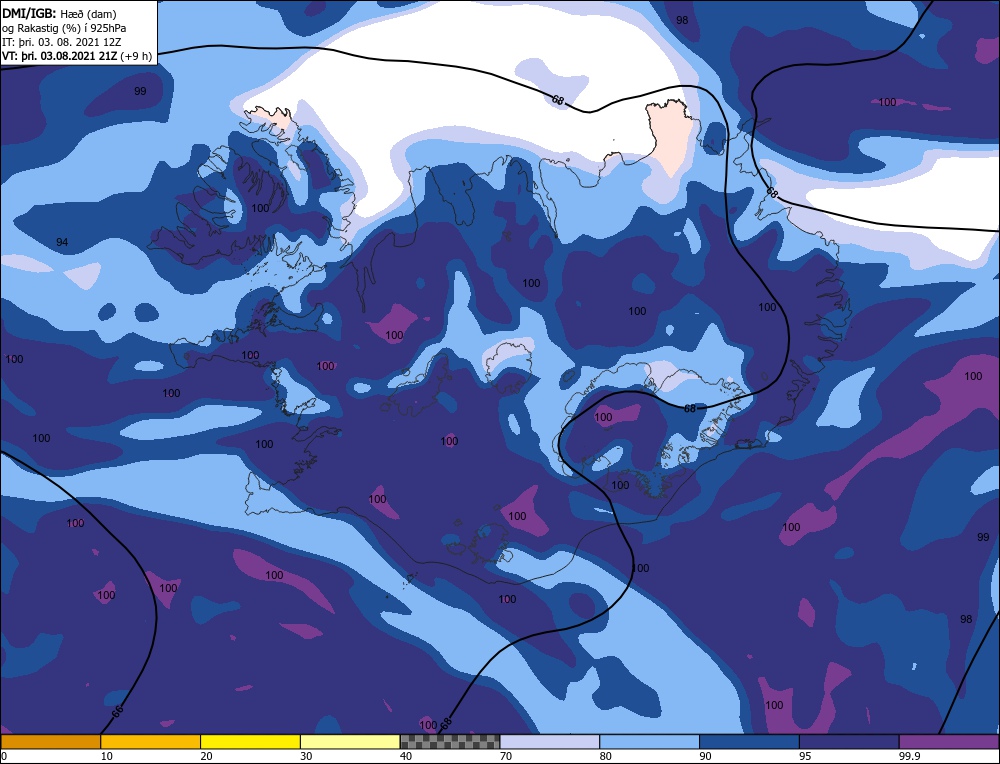Click the bright yellow 20–30 legend swatch
Screen dimensions: 1000x764
[x=250, y=742]
